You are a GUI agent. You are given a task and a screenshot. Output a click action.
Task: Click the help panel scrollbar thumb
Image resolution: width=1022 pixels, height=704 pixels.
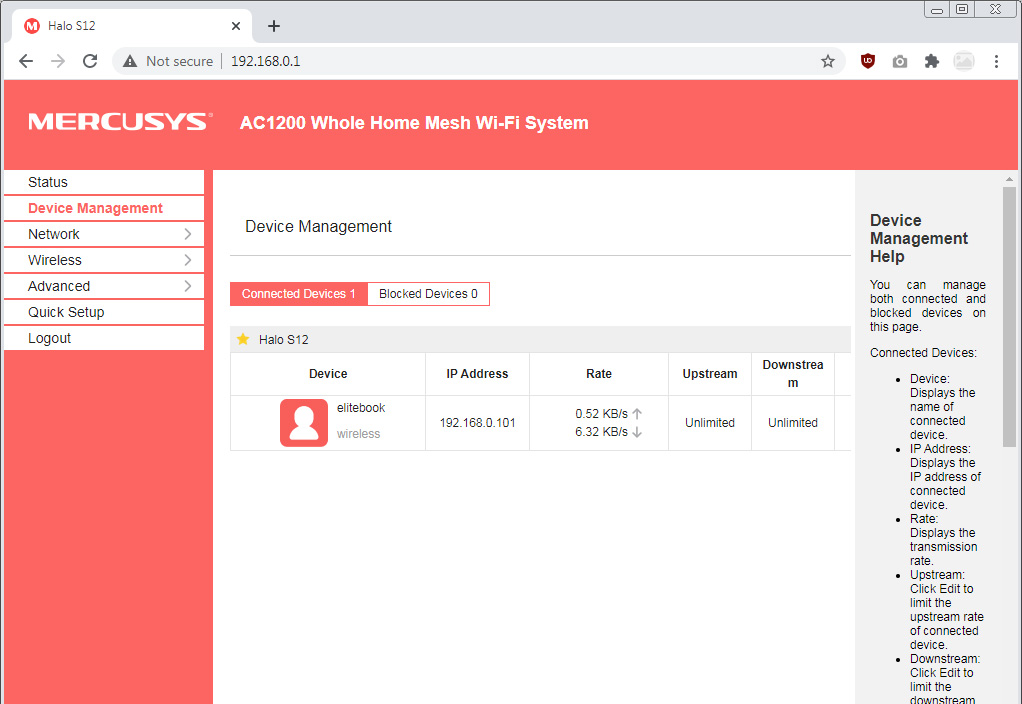(1009, 317)
